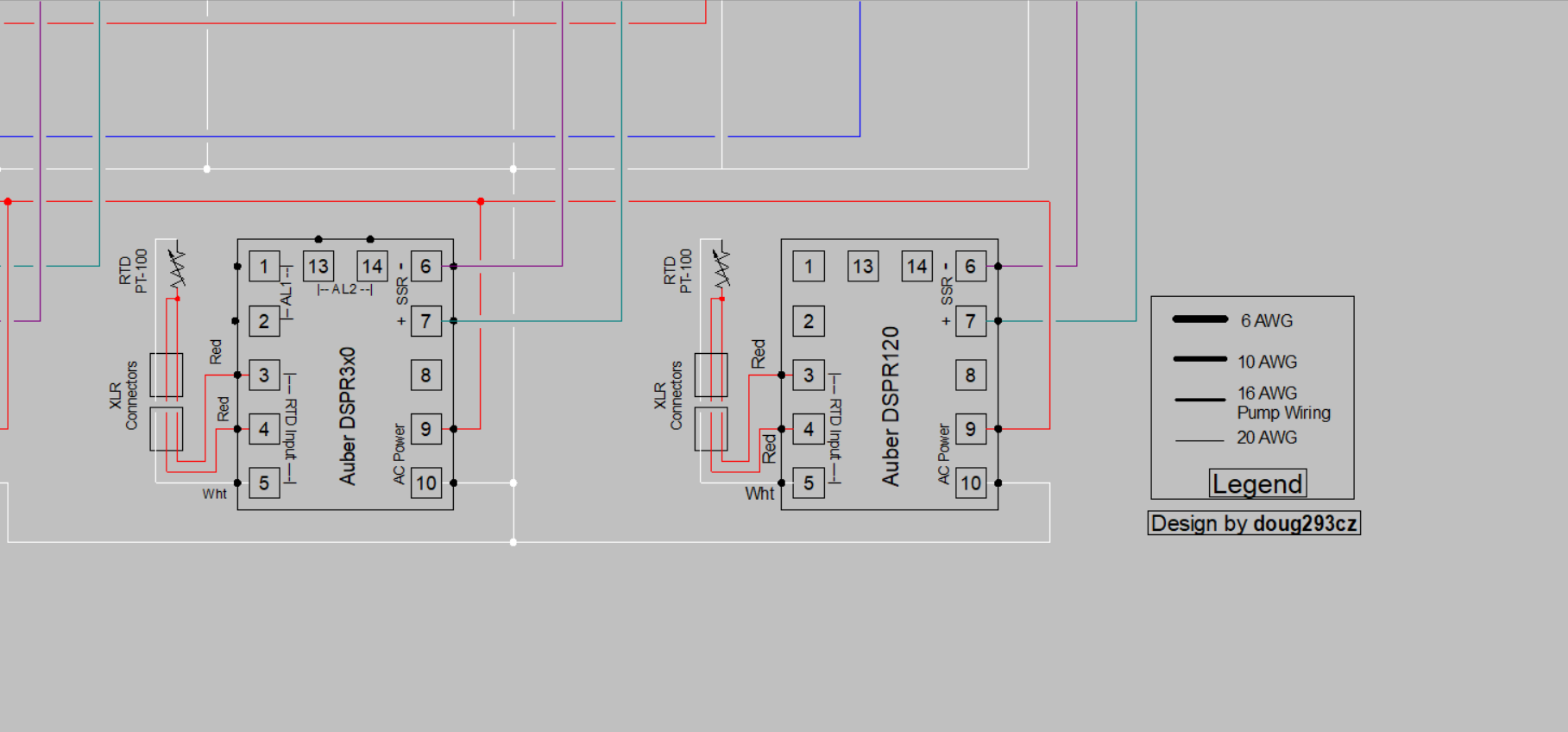Select lower XLR connector box beside the DSPR120
This screenshot has width=1568, height=732.
[x=711, y=429]
